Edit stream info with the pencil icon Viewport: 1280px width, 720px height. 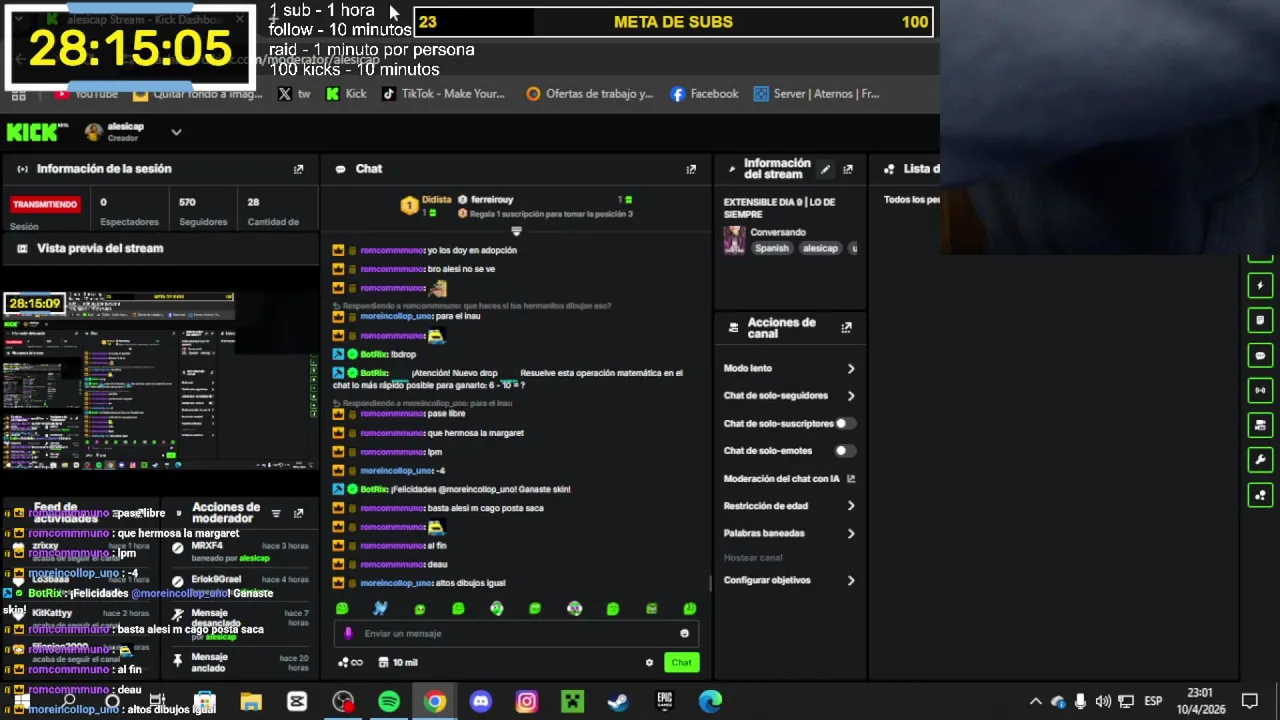(x=825, y=169)
